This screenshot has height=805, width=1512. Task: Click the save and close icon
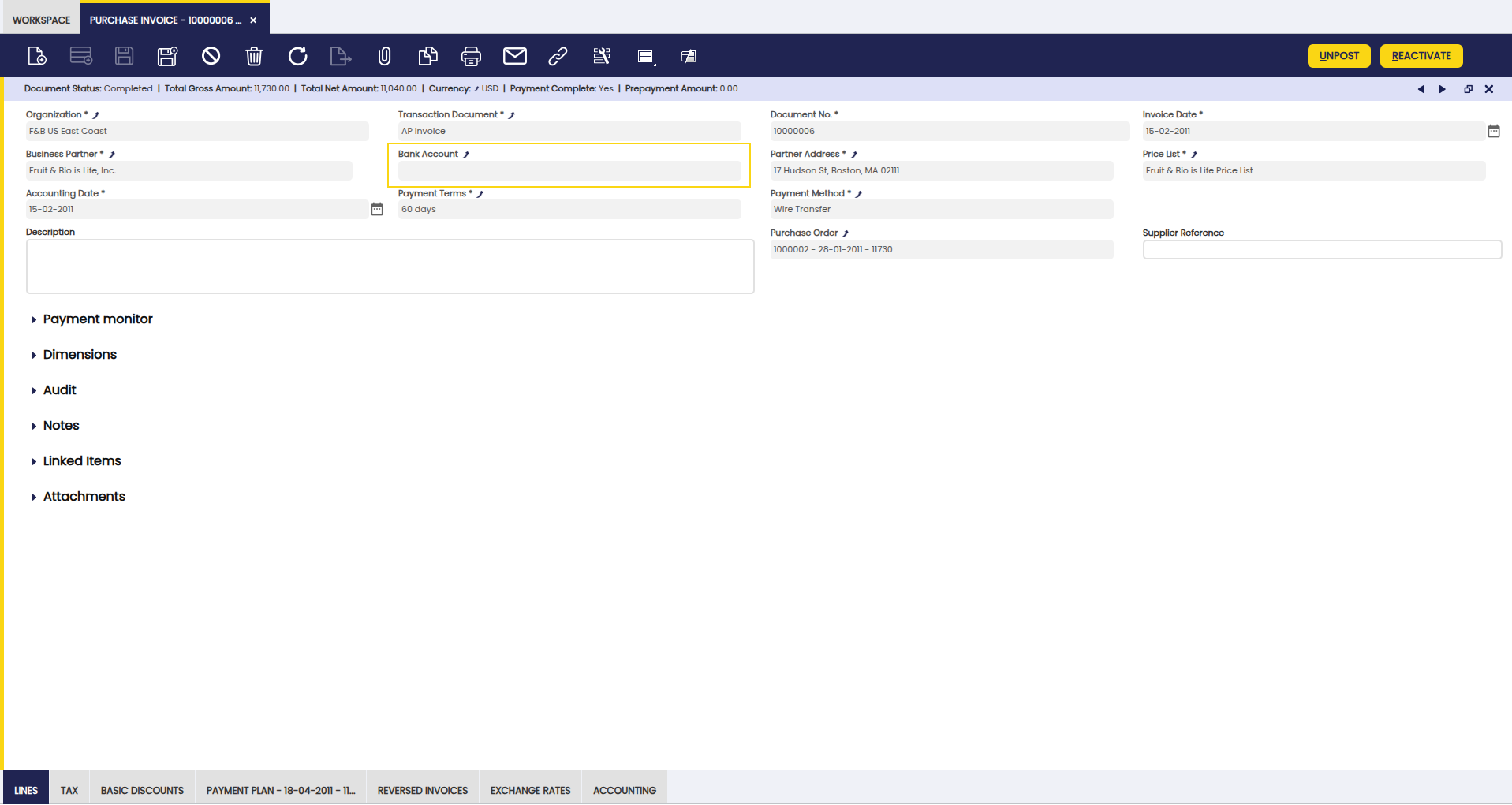(168, 56)
